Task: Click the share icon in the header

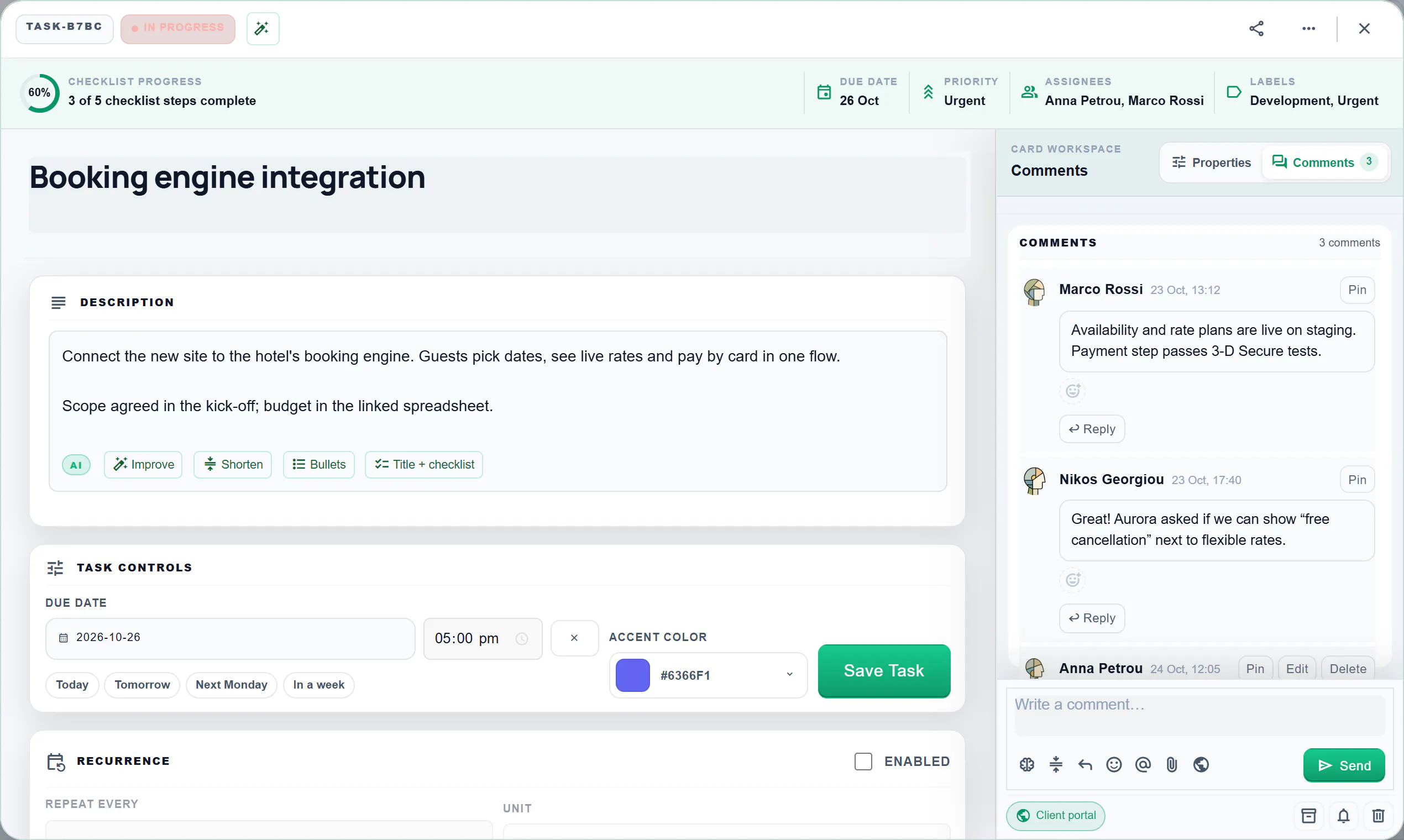Action: [x=1256, y=28]
